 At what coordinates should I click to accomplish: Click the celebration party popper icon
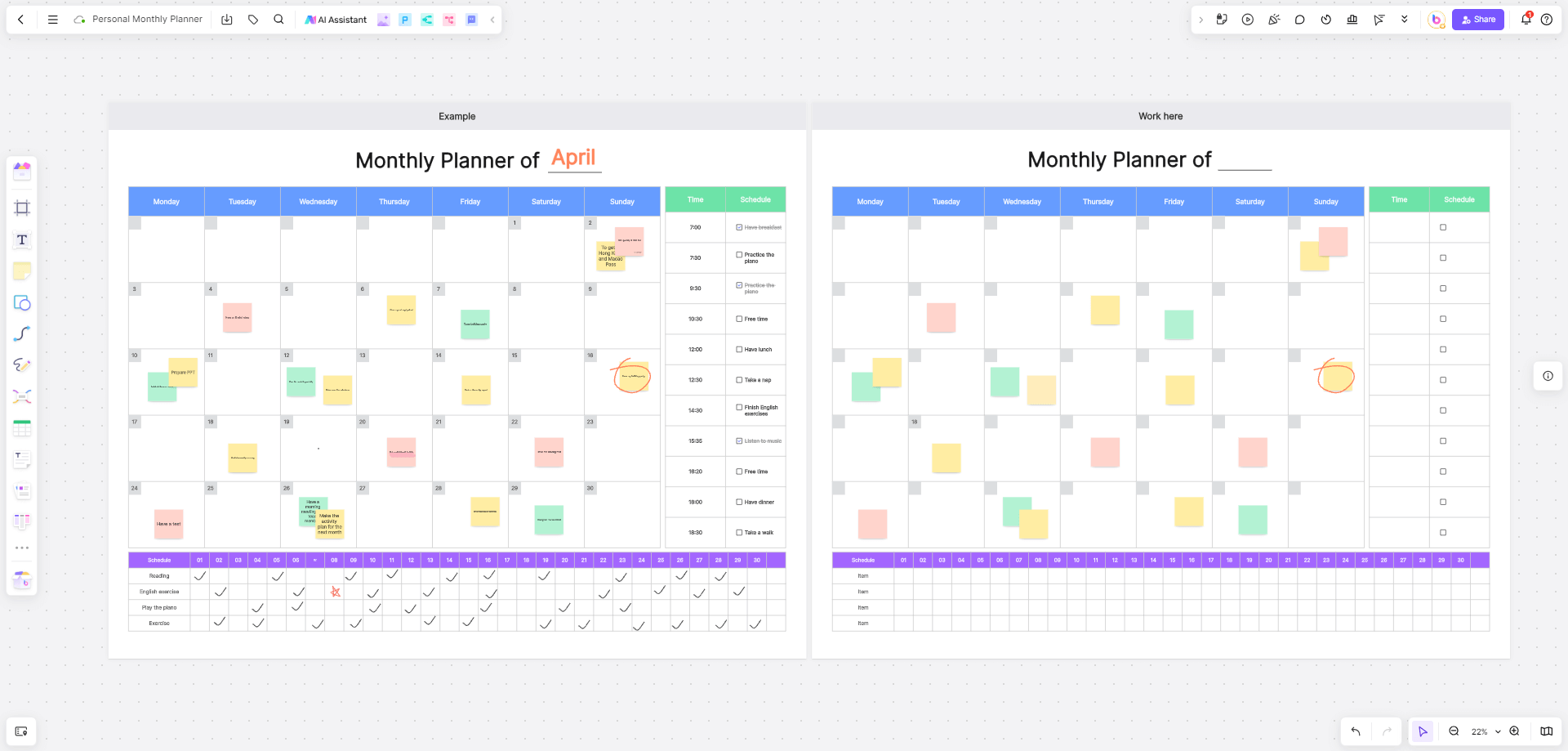click(x=1274, y=20)
